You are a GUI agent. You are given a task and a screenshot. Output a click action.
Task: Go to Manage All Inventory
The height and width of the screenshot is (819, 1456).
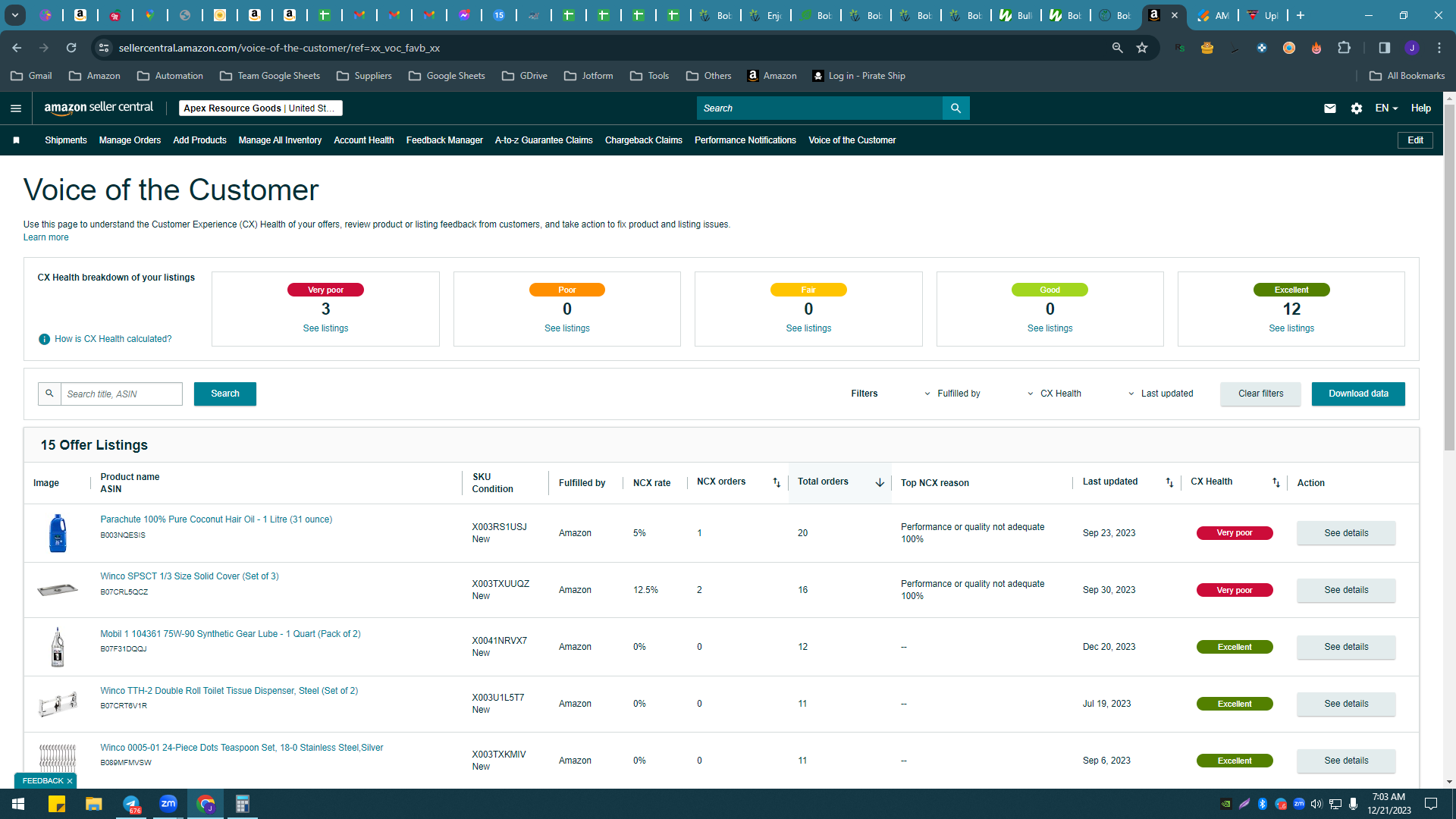click(280, 140)
